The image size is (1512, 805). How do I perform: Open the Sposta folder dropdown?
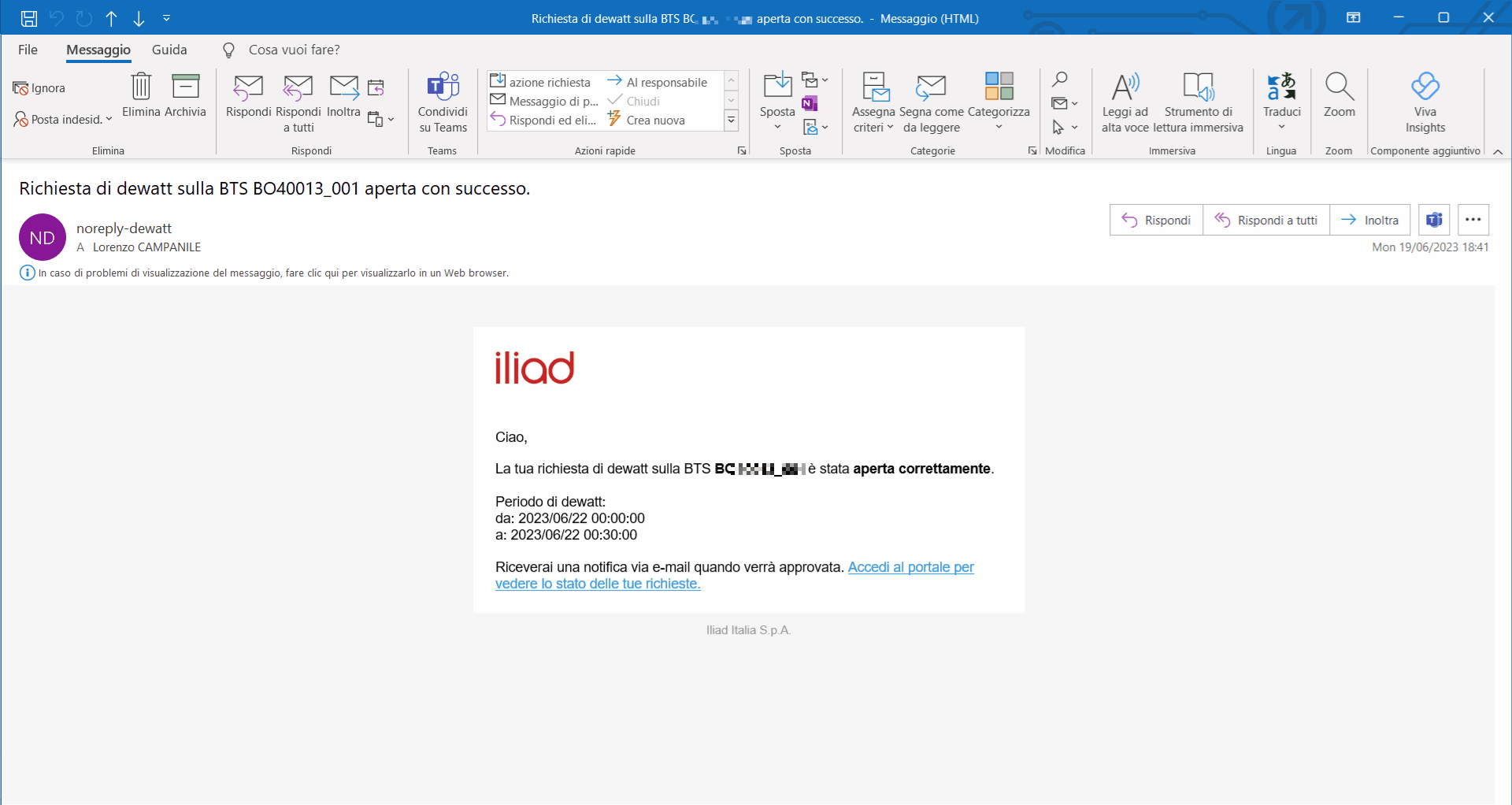point(777,102)
